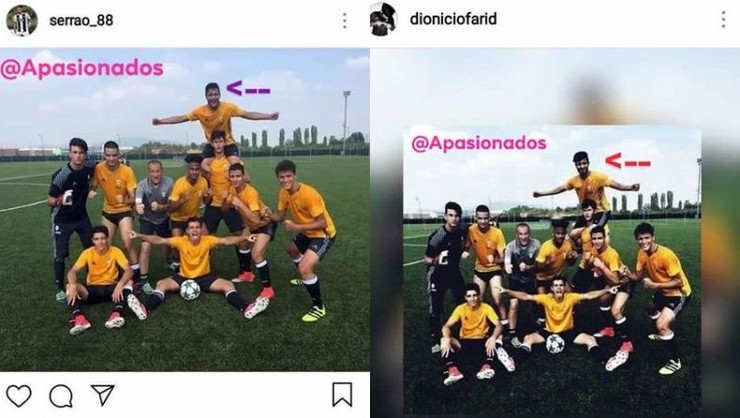
Task: Go to the serrao_88 username link
Action: coord(81,21)
